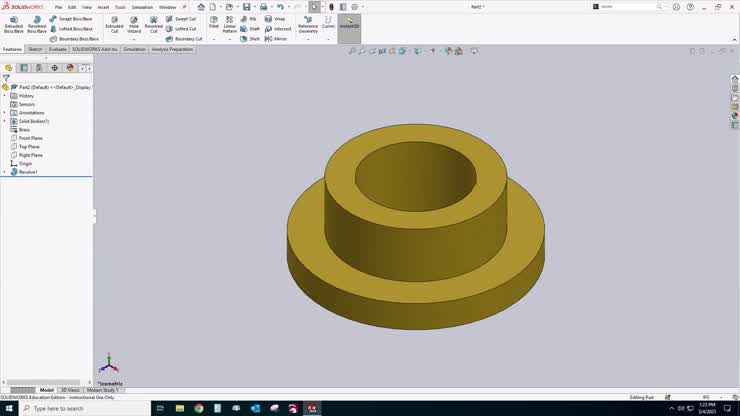Open the Edit menu
This screenshot has width=740, height=416.
click(72, 7)
